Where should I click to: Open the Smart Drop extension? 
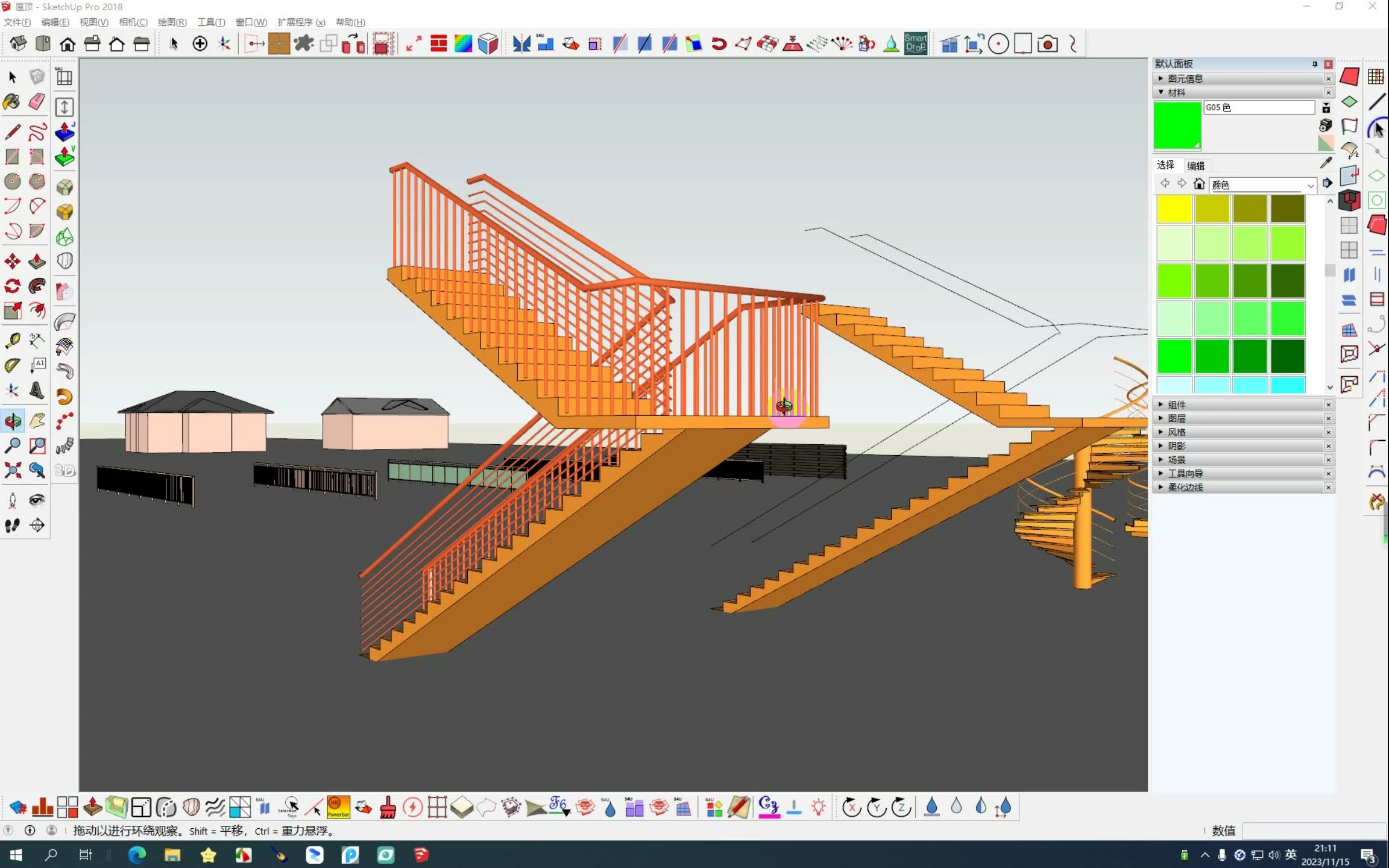pos(915,43)
